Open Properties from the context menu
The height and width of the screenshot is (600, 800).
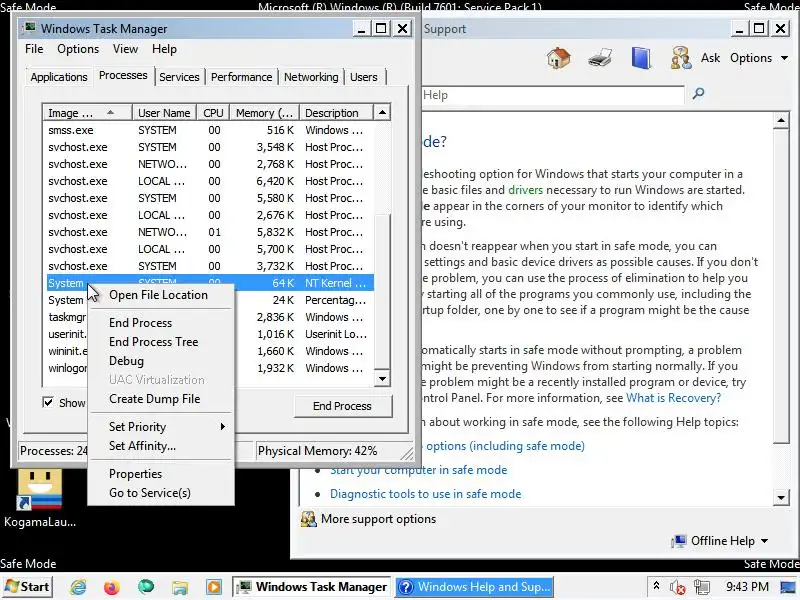[x=161, y=474]
